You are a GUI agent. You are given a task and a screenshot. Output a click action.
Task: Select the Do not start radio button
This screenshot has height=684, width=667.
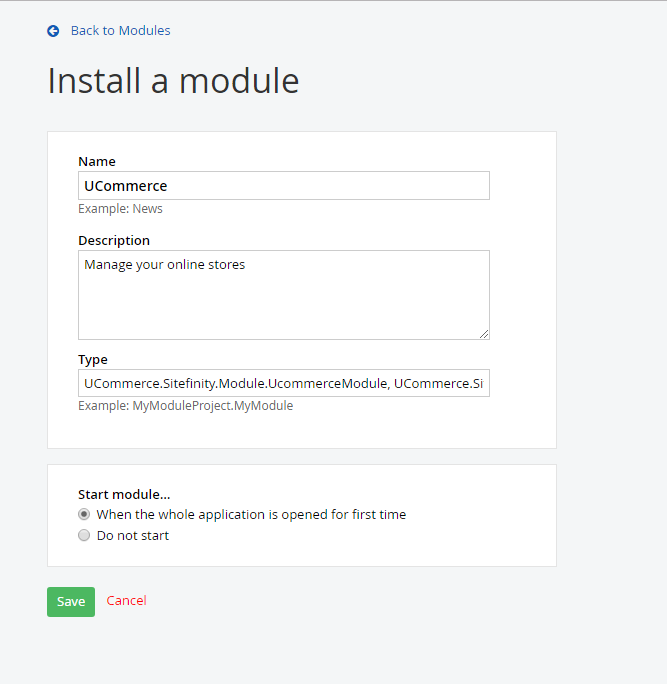pyautogui.click(x=84, y=536)
